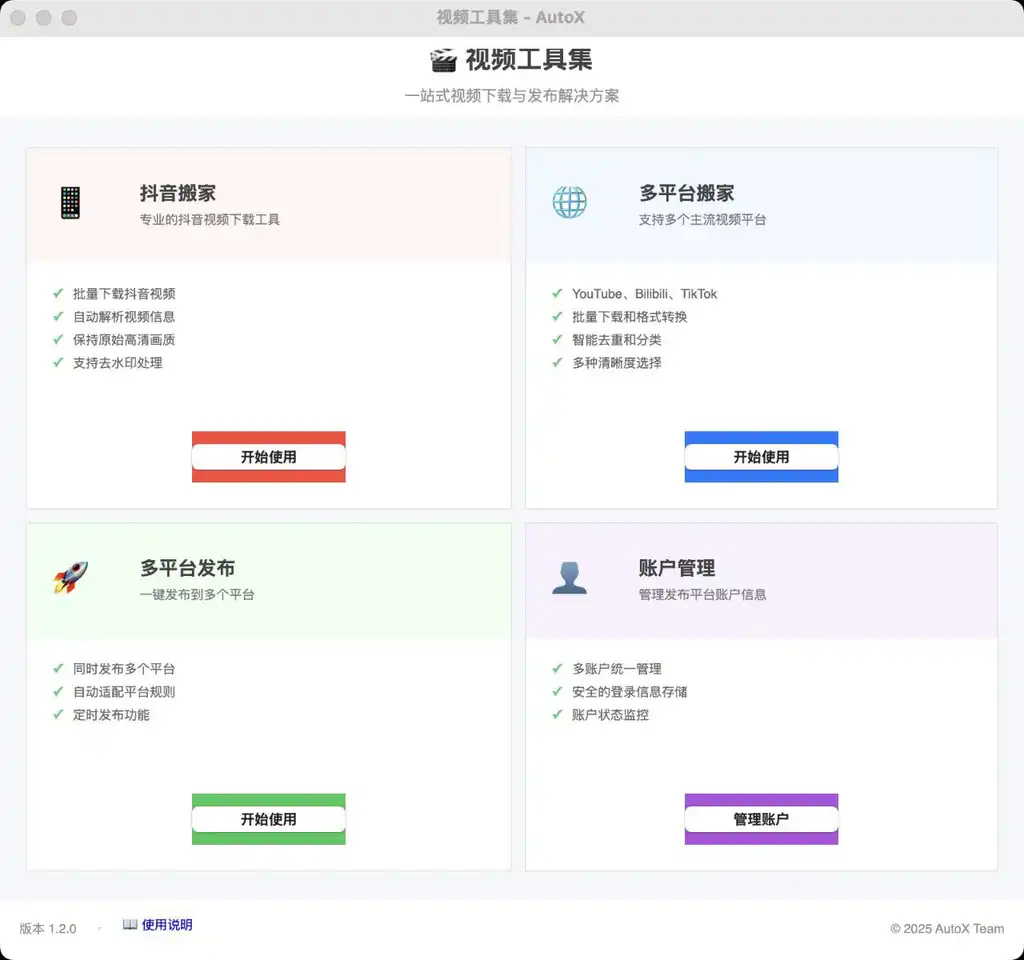Click the mobile phone icon for 抖音搬家
Viewport: 1024px width, 960px height.
[x=71, y=202]
